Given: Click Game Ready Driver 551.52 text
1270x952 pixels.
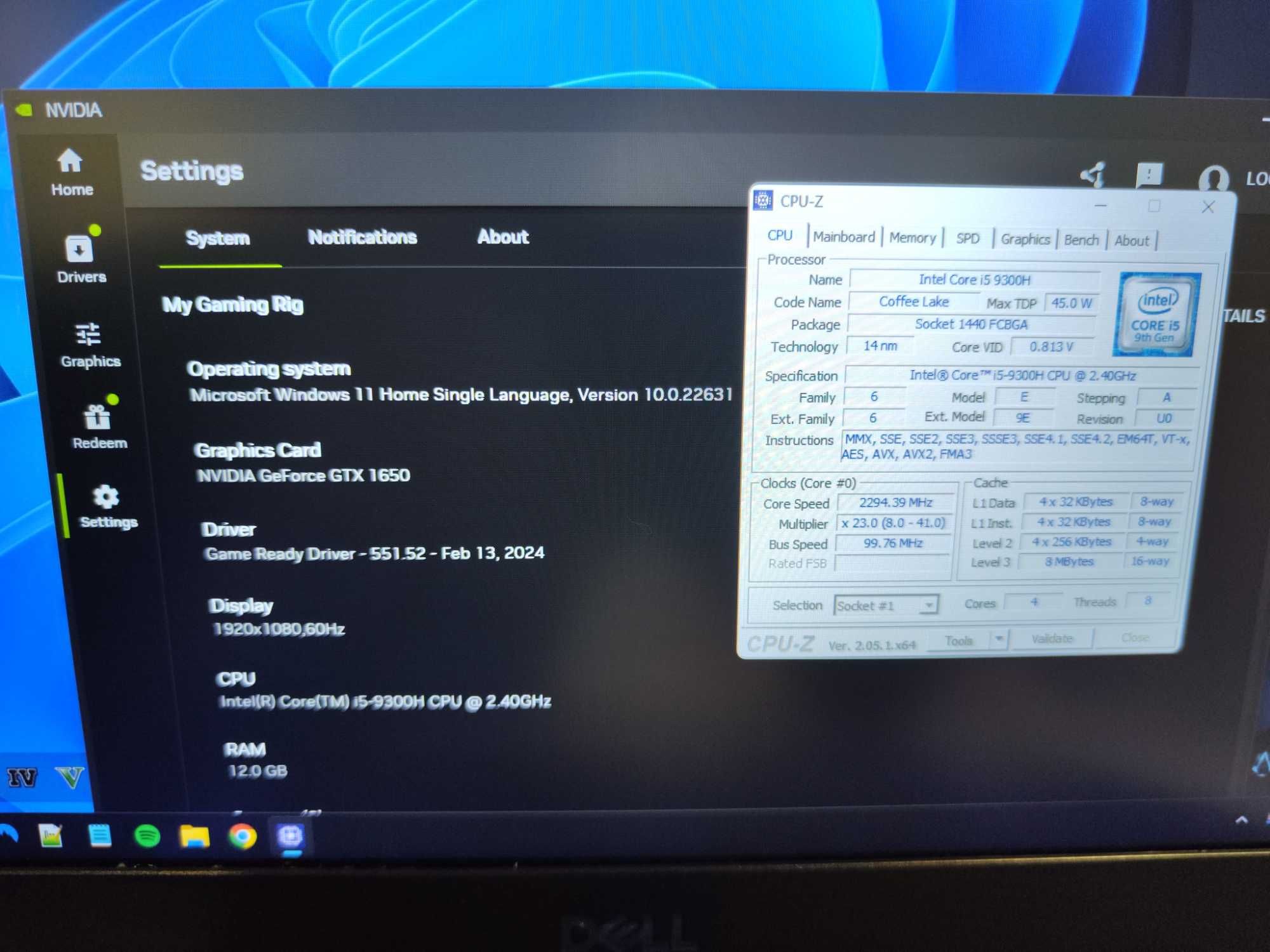Looking at the screenshot, I should coord(375,553).
